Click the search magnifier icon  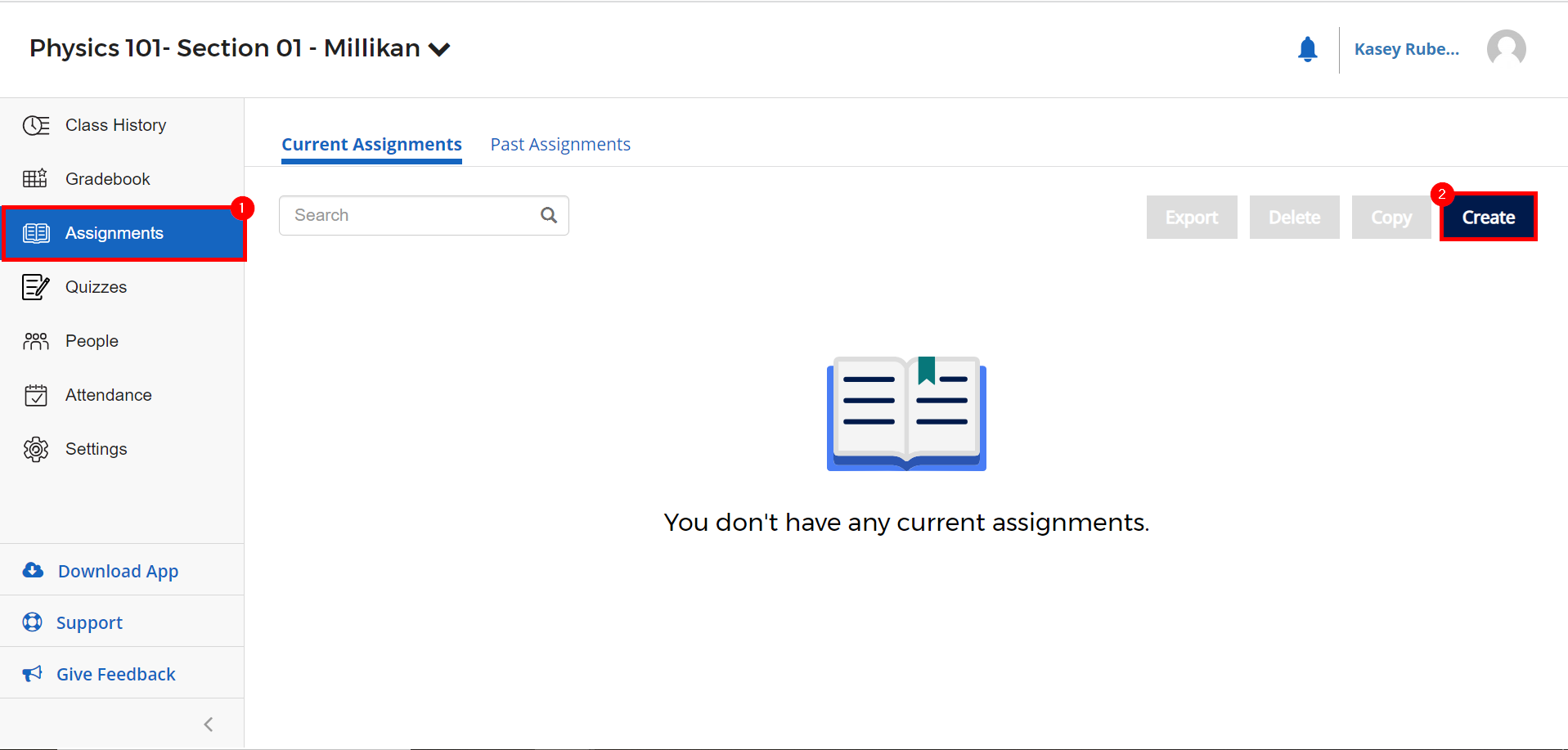point(548,214)
